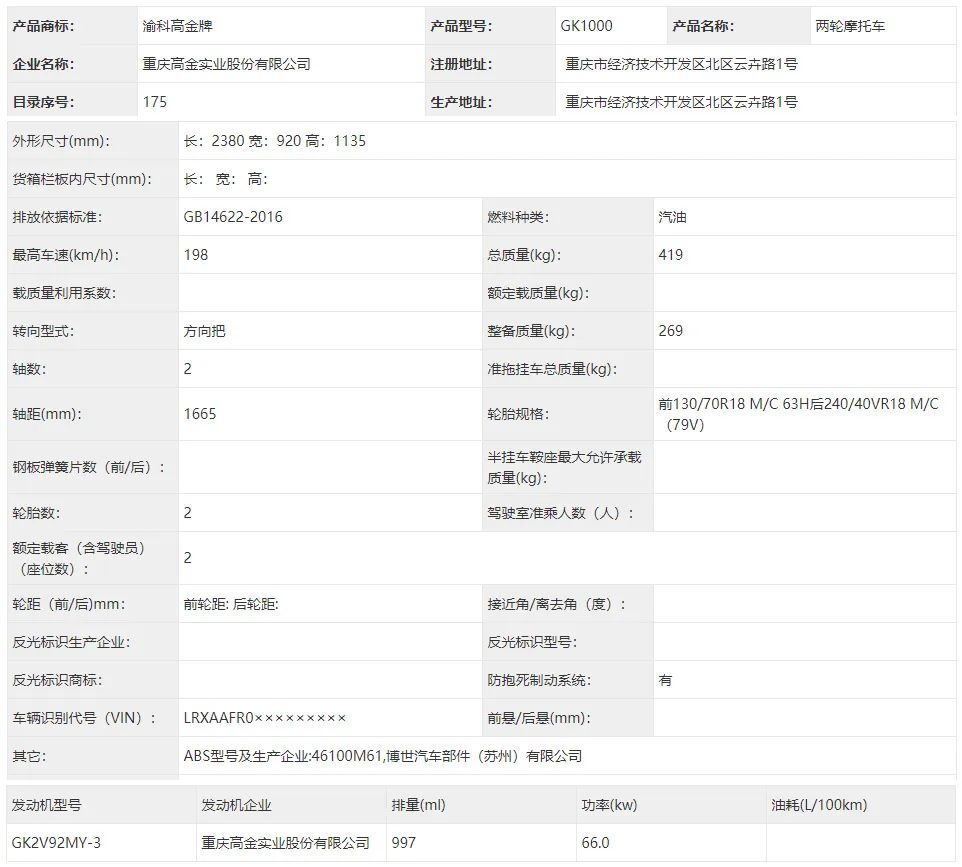The width and height of the screenshot is (962, 867).
Task: Click the 总质量(kg) label
Action: (x=524, y=255)
